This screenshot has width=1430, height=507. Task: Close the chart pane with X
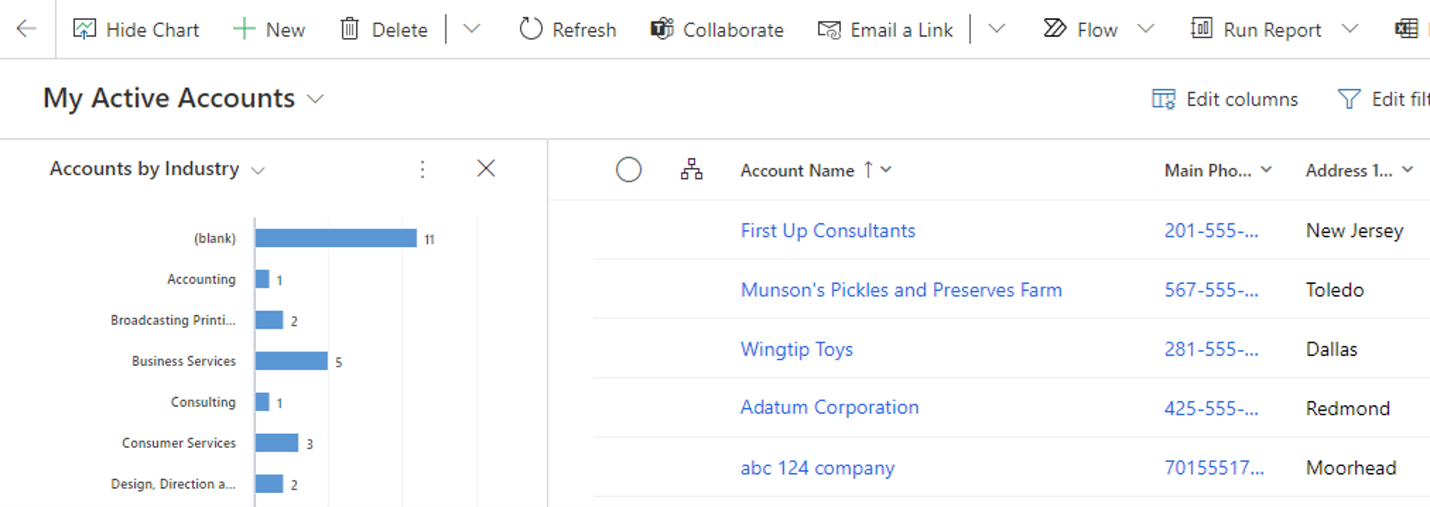pyautogui.click(x=486, y=168)
